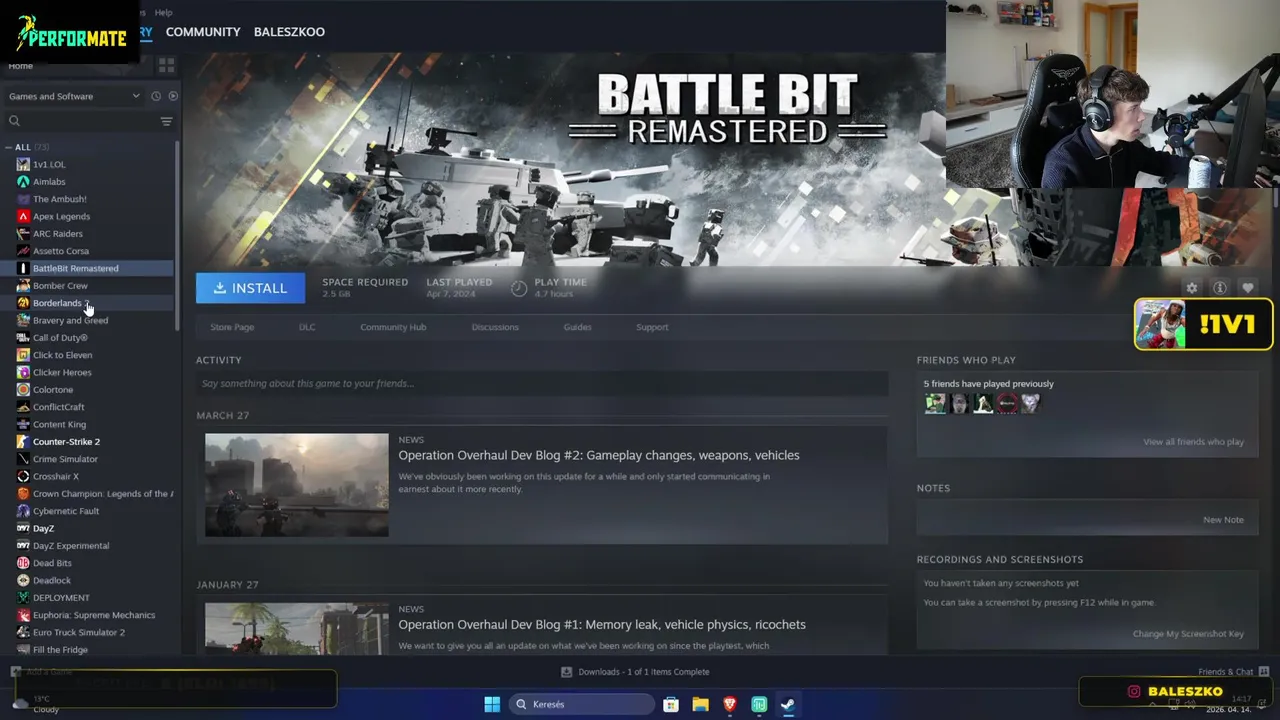The image size is (1280, 720).
Task: Open Dev Blog #1 memory leak article
Action: coord(602,624)
